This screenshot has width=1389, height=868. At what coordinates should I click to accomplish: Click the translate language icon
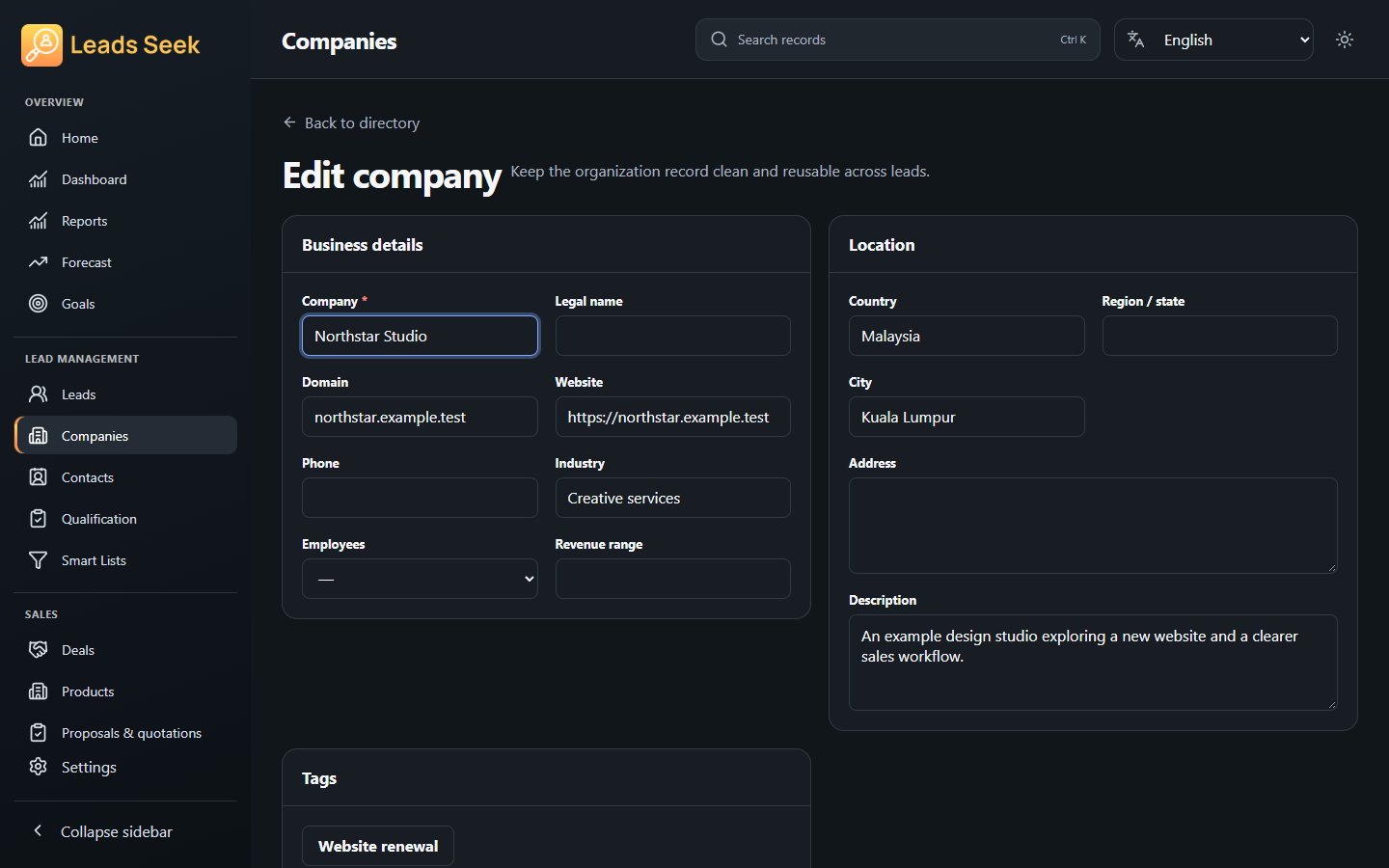pos(1136,40)
